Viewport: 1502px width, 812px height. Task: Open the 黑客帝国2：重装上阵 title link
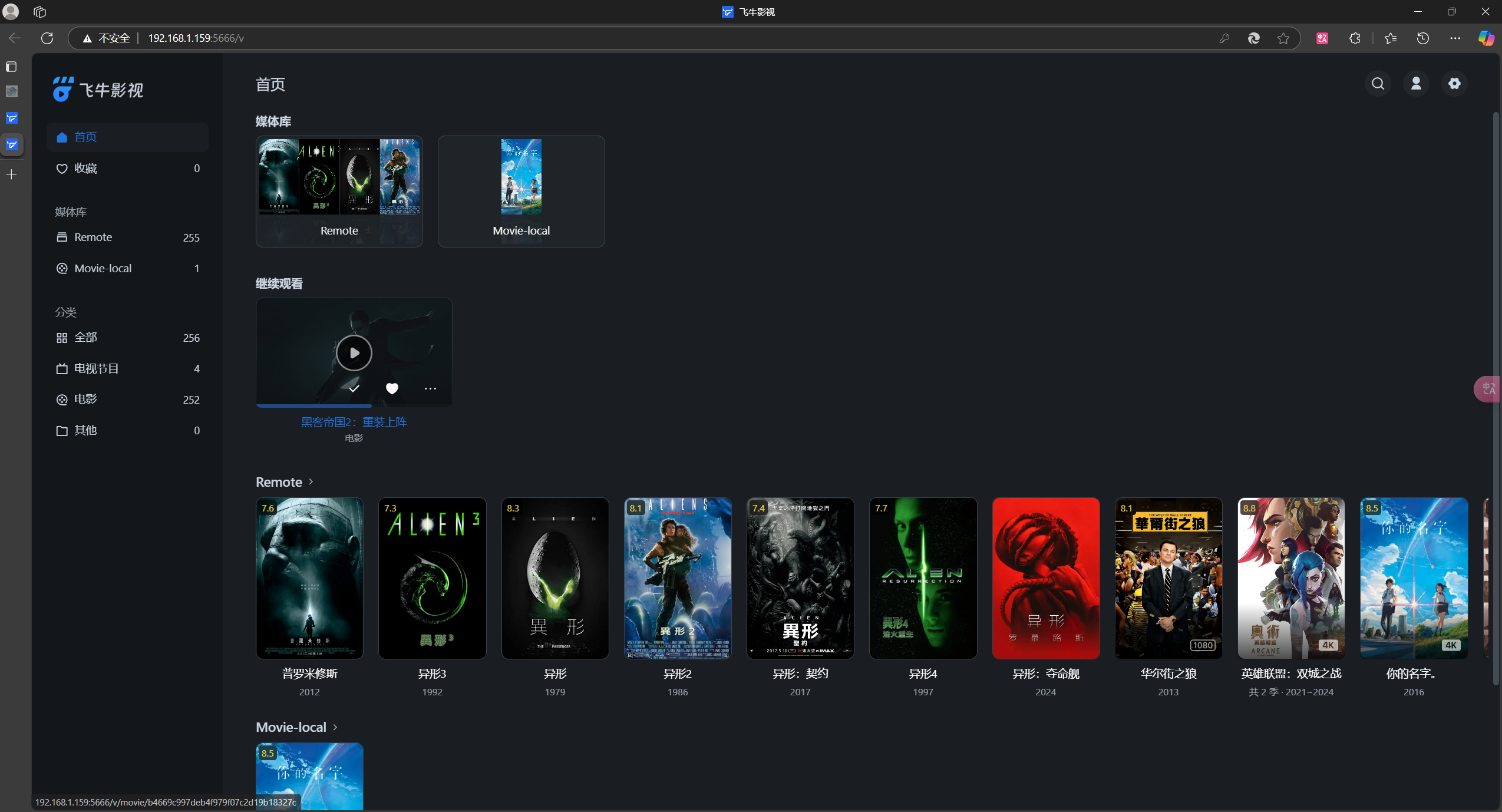coord(354,422)
